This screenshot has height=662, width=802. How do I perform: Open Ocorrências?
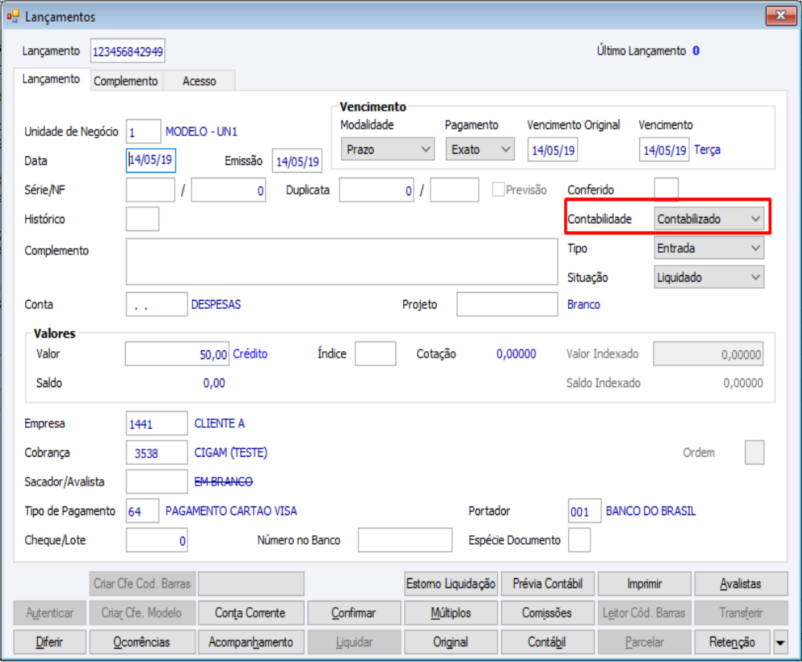142,642
